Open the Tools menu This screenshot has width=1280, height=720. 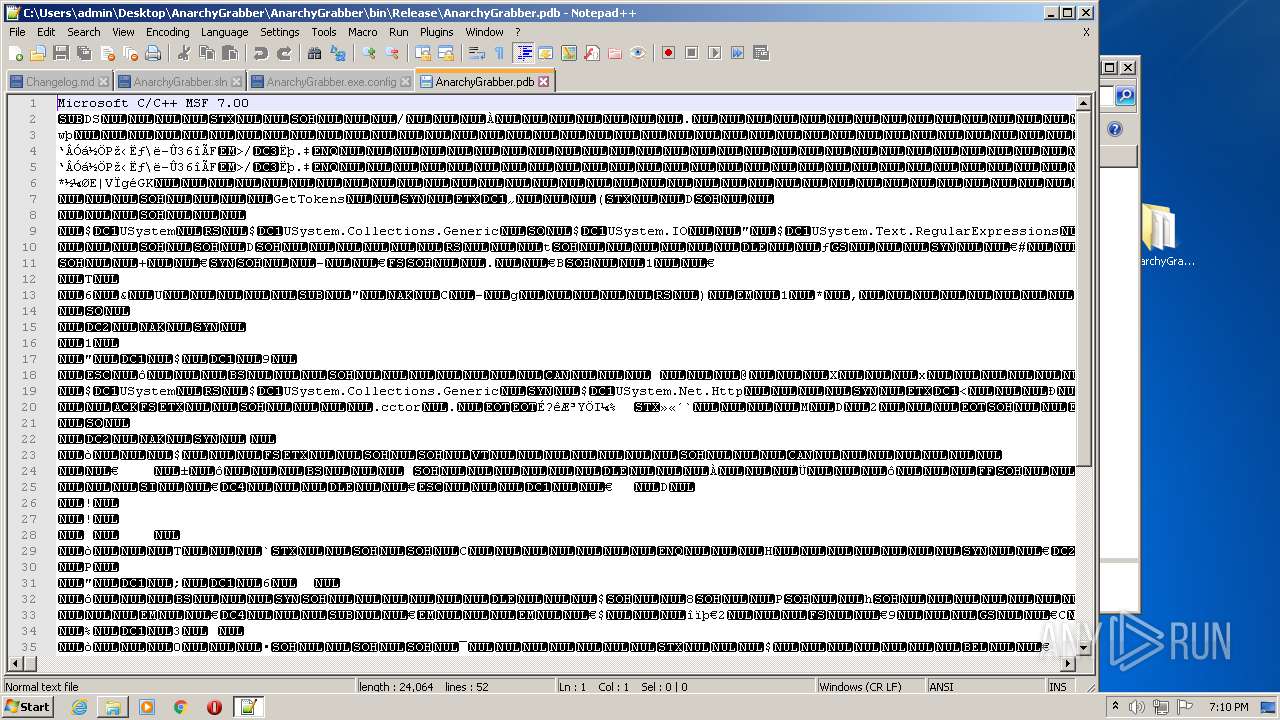pos(324,32)
